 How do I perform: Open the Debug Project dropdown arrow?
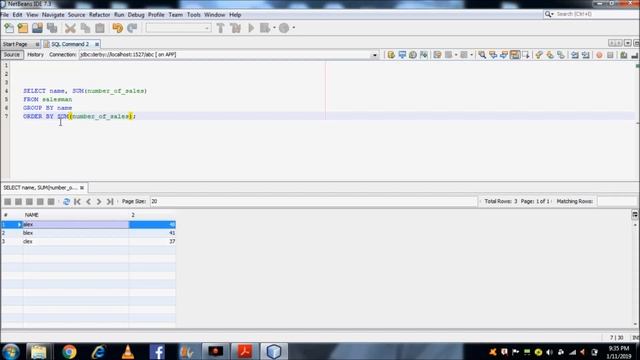tap(274, 28)
